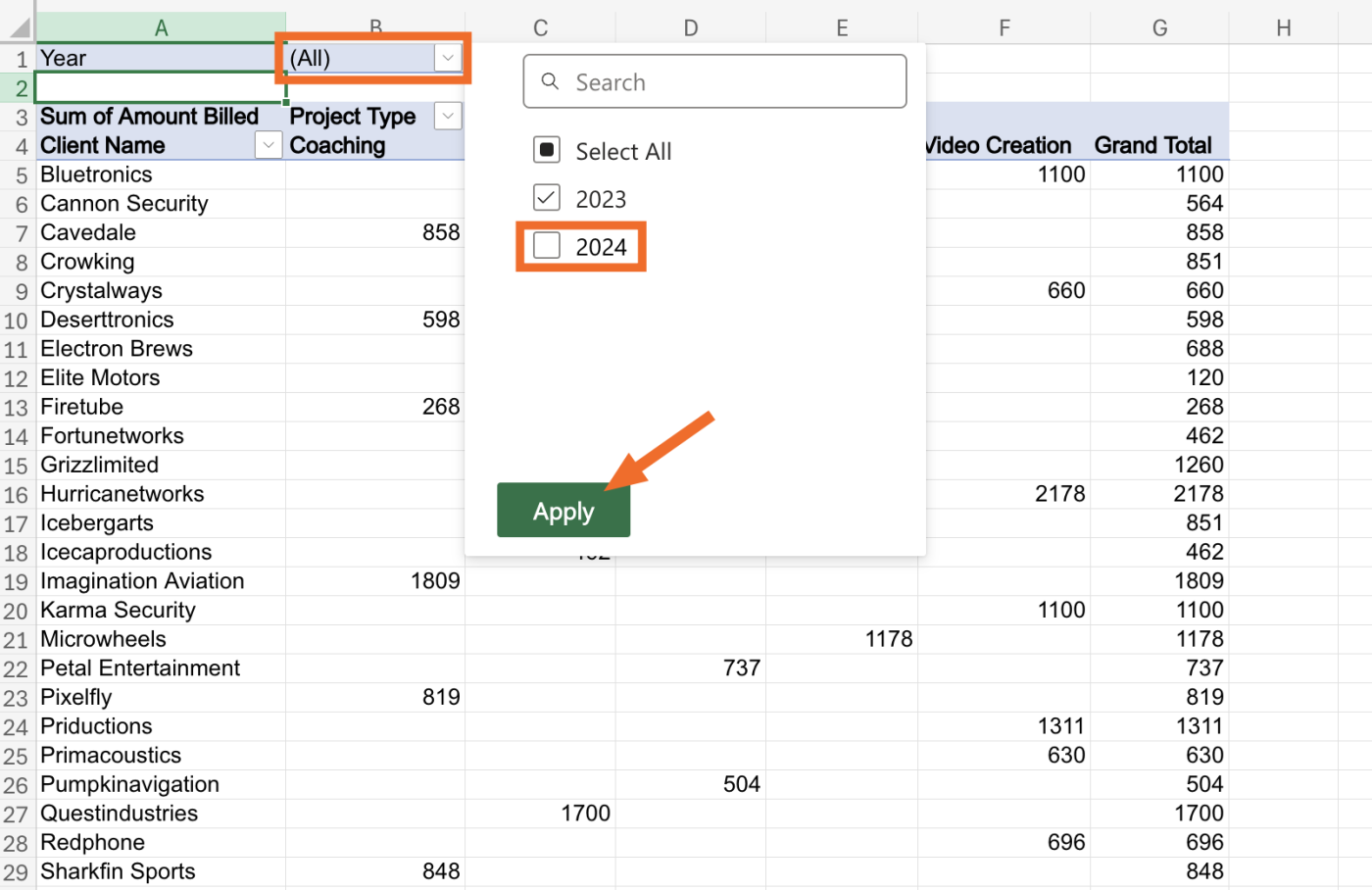1372x890 pixels.
Task: Select the Elite Motors cell
Action: coord(161,377)
